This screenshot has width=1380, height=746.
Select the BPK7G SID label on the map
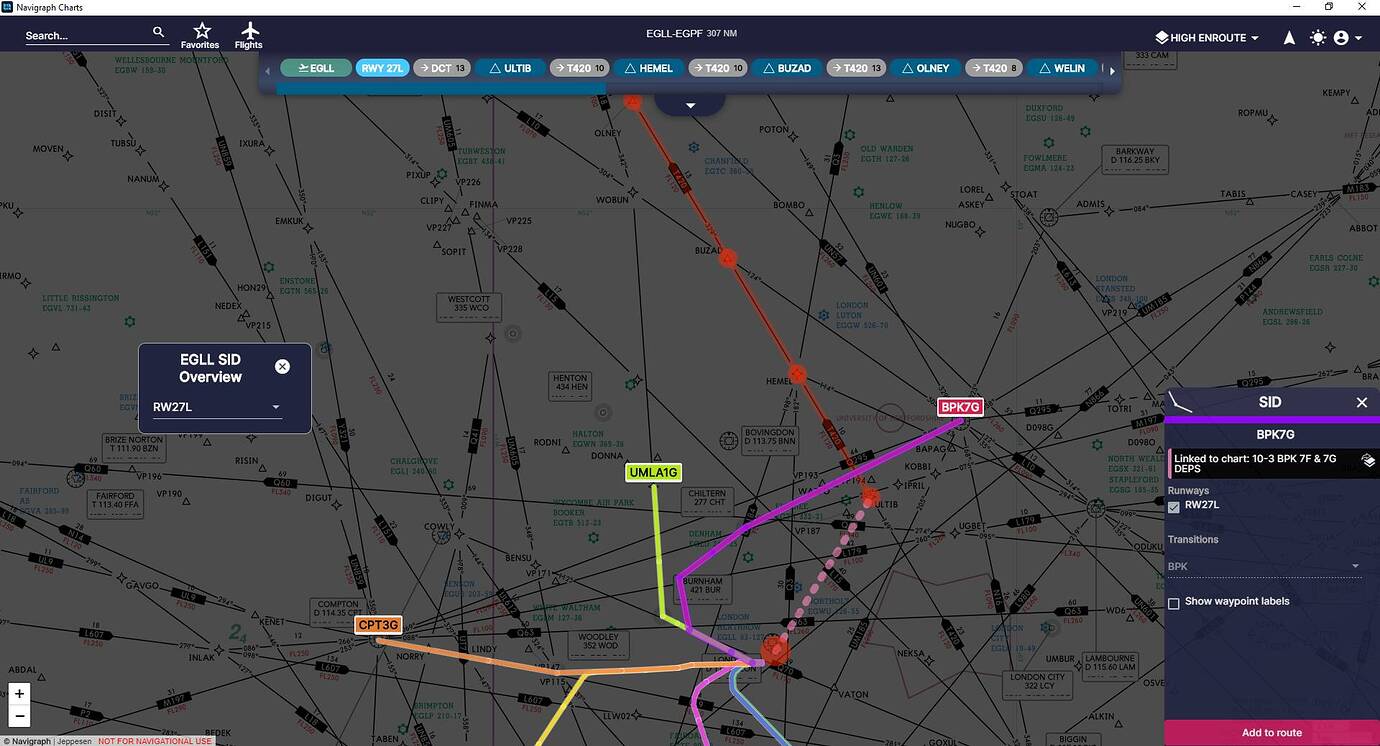click(960, 406)
